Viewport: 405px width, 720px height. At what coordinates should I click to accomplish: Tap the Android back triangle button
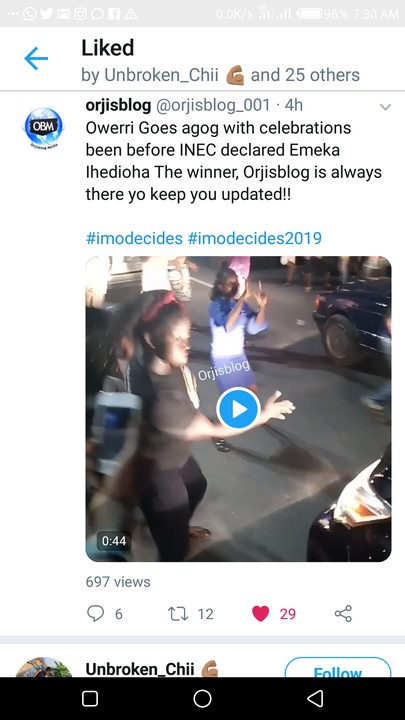pyautogui.click(x=315, y=698)
